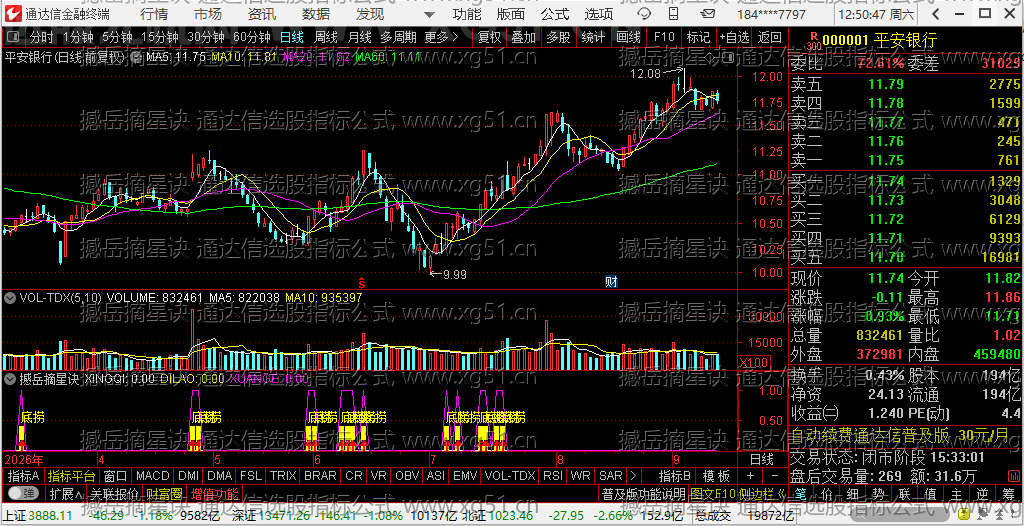Open the 数据 menu
The height and width of the screenshot is (526, 1024).
coord(317,14)
